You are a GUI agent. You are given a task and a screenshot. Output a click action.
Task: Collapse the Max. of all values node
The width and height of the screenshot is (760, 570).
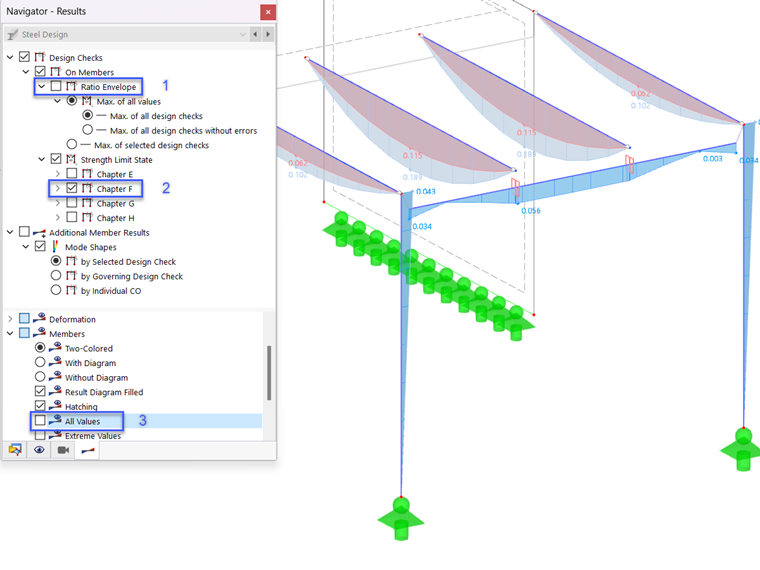coord(57,101)
